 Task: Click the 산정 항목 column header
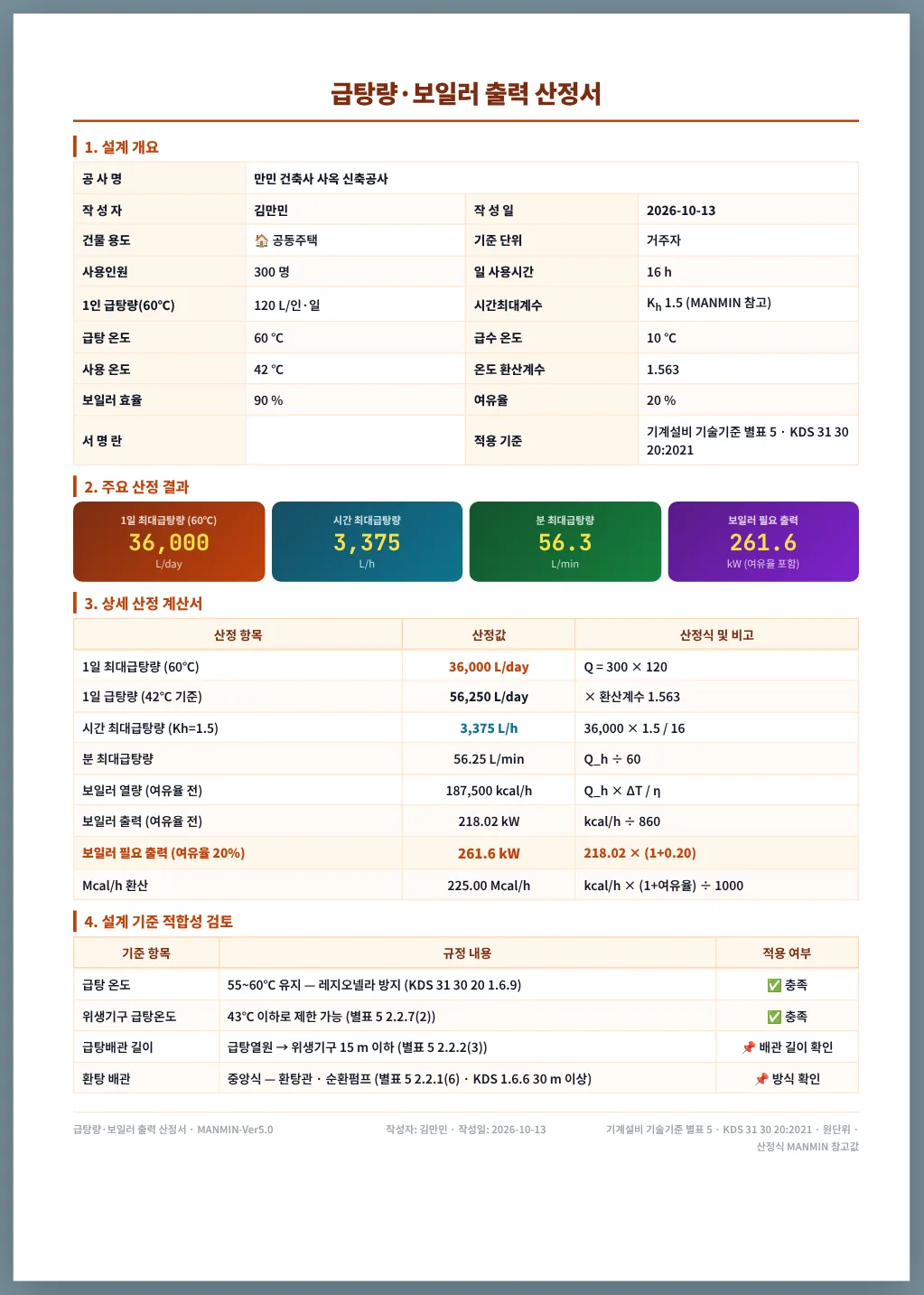[x=238, y=634]
